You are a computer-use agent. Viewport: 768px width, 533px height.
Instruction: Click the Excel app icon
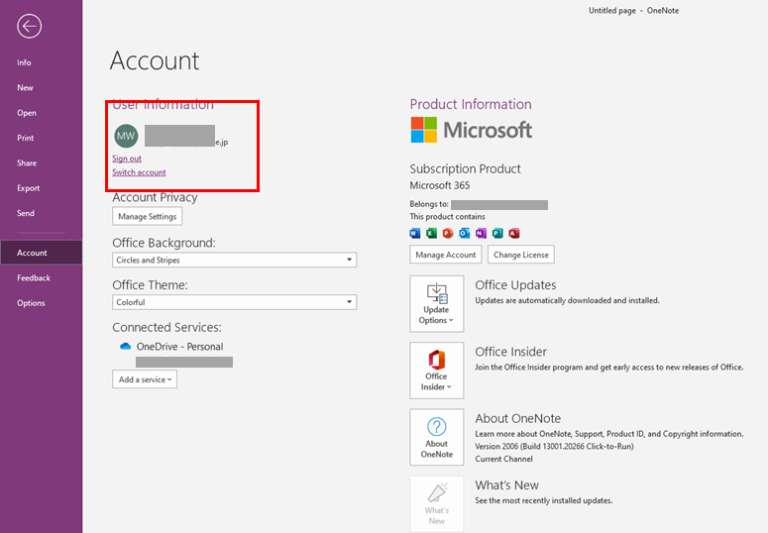[432, 233]
